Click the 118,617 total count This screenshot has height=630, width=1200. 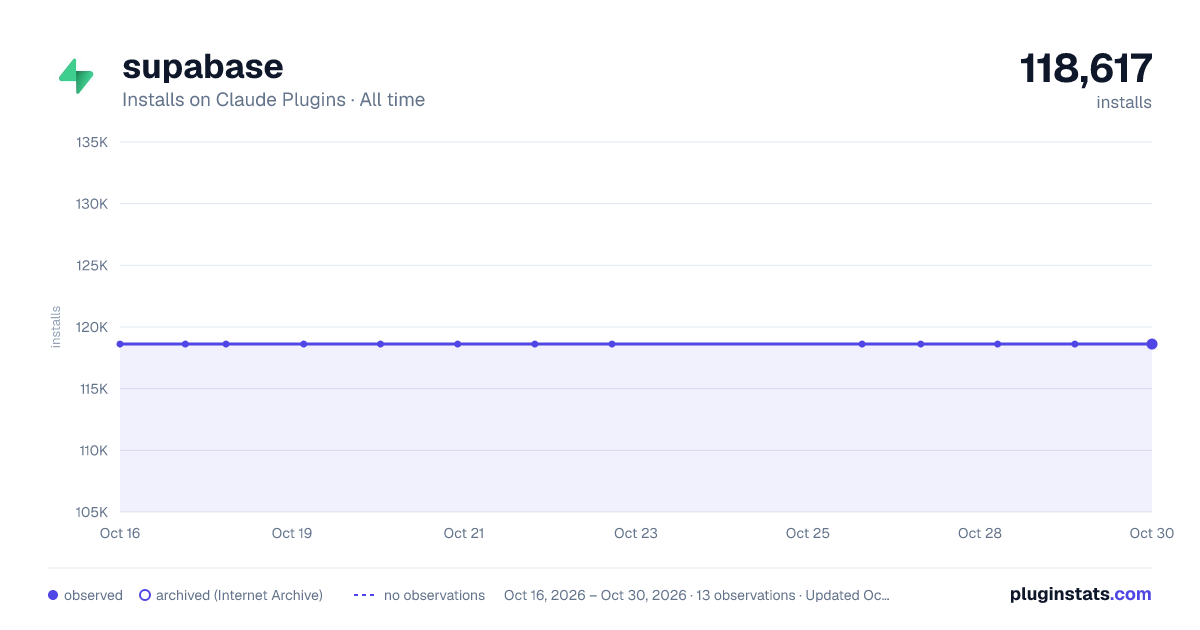1086,68
